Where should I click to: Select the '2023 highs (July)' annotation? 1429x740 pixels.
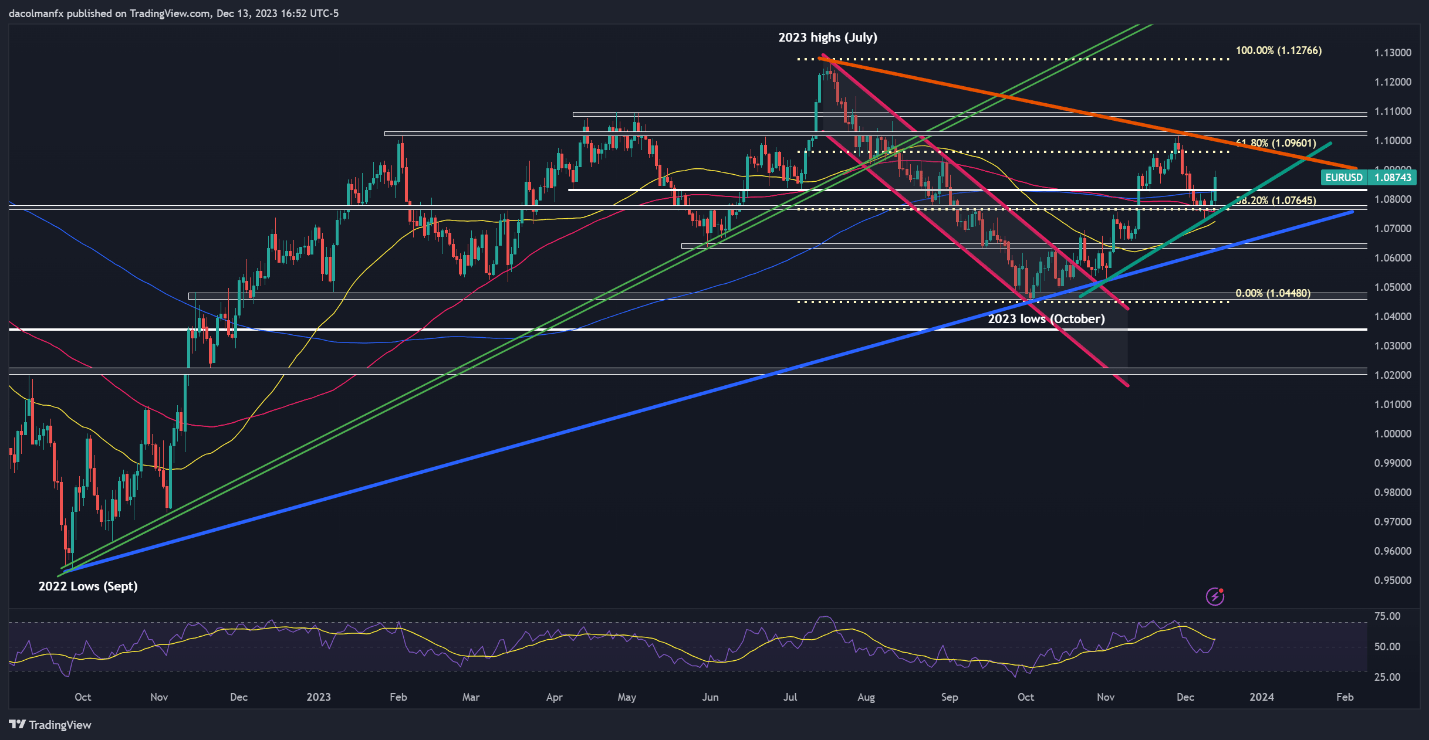(x=828, y=37)
